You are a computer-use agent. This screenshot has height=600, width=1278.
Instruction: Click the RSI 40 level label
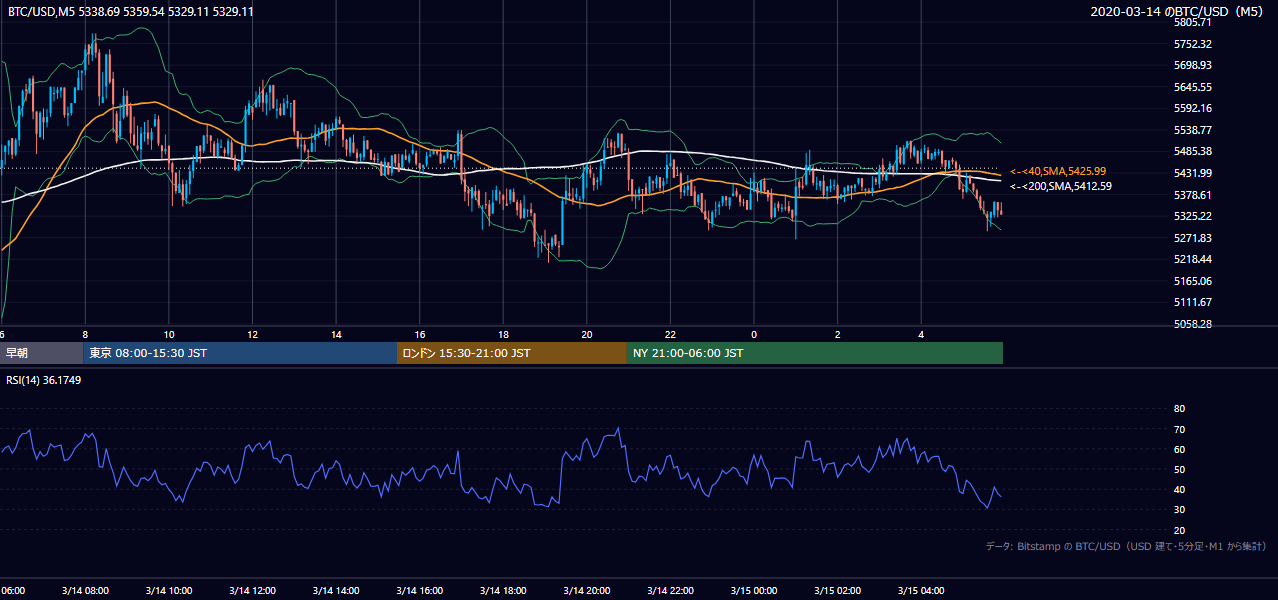(1179, 489)
